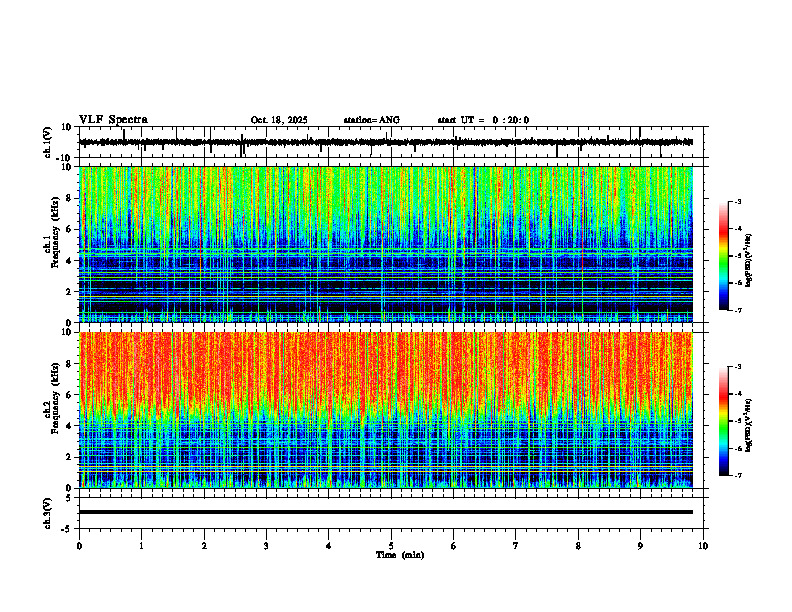Click time axis tick label "0"
This screenshot has height=612, width=792.
point(79,546)
